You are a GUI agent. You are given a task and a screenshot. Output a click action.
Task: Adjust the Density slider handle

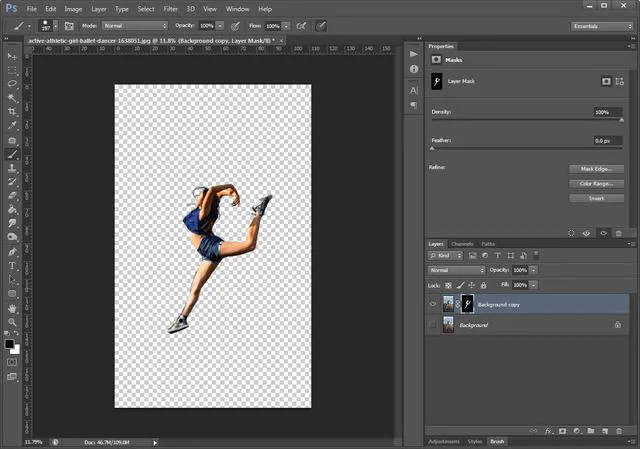[621, 120]
